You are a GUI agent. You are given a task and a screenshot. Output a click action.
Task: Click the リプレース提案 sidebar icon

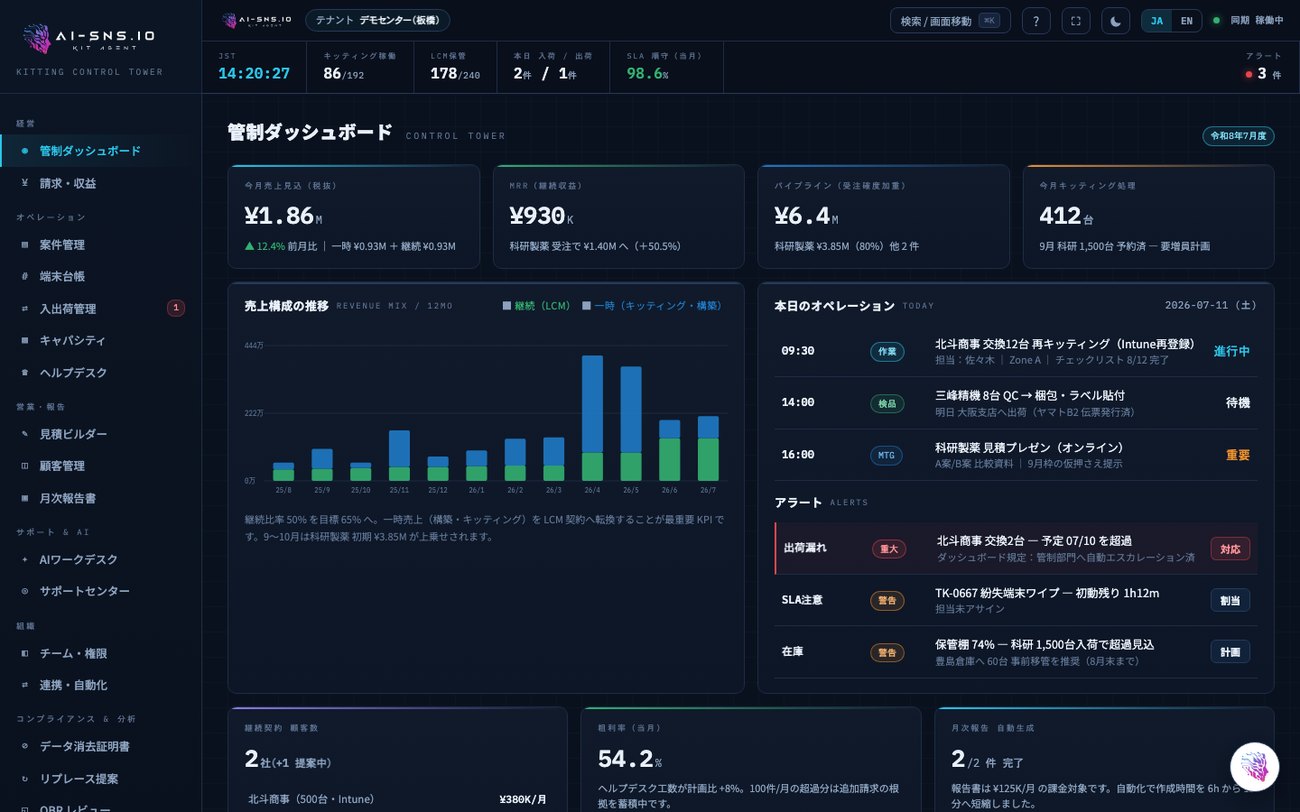click(x=25, y=778)
